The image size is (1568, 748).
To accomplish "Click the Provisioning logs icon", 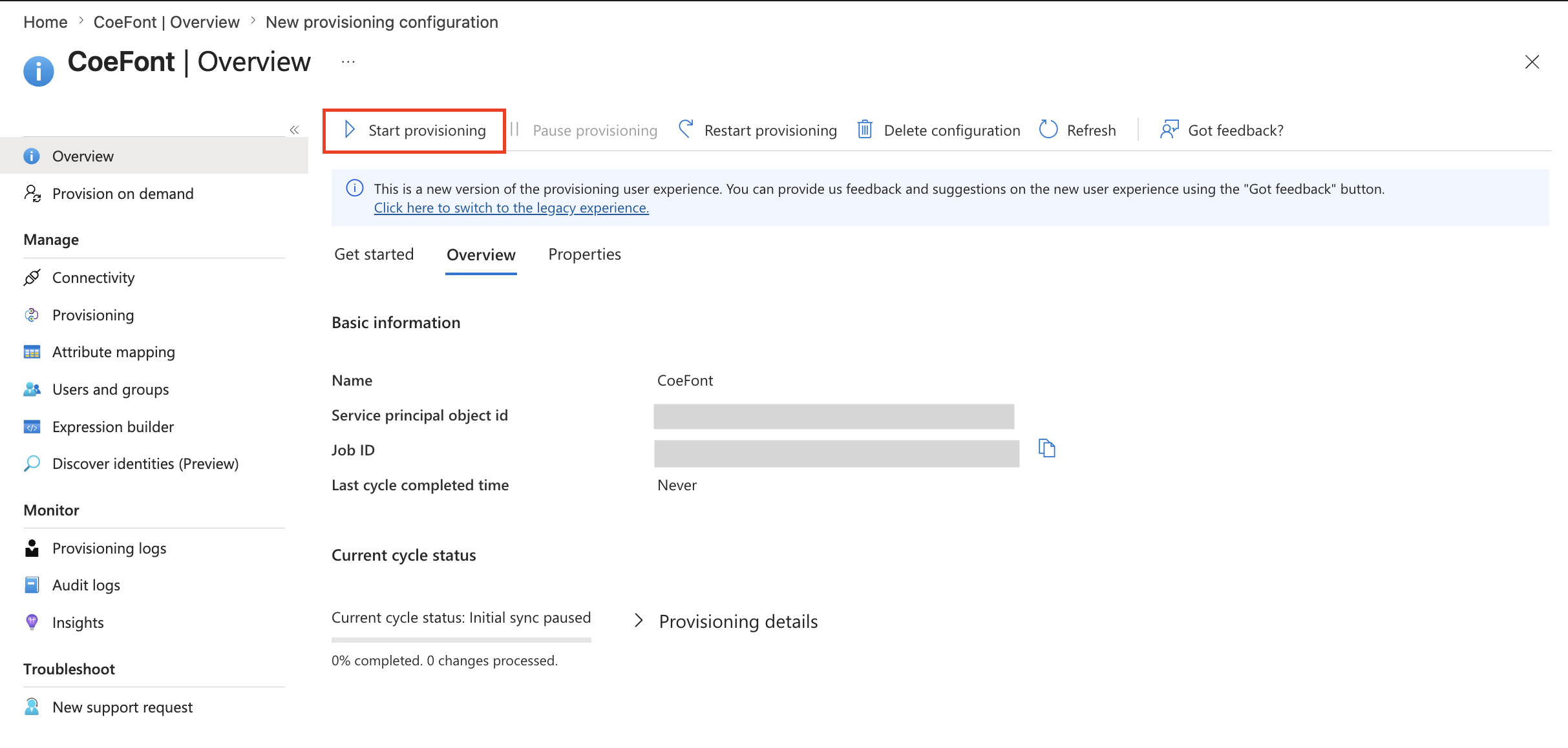I will (x=32, y=548).
